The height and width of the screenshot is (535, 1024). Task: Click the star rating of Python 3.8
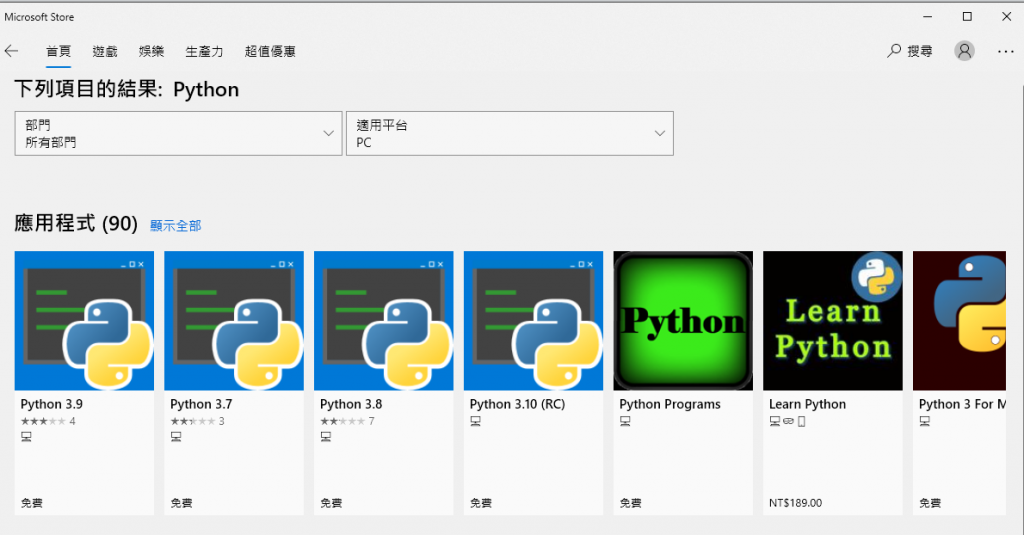[x=342, y=421]
